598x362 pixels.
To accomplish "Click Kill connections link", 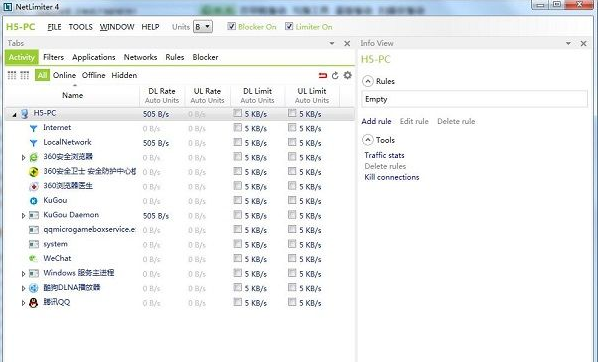I will 392,177.
